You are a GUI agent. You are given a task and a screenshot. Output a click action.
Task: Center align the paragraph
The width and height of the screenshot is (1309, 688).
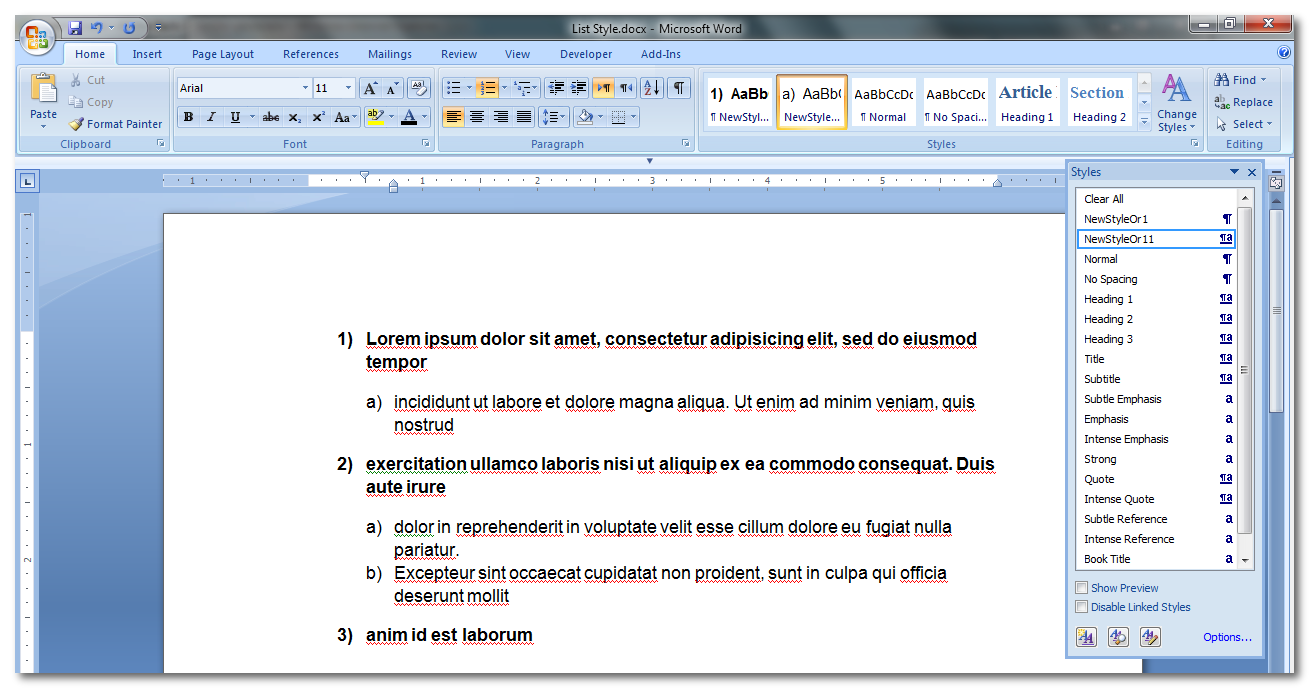[x=477, y=118]
